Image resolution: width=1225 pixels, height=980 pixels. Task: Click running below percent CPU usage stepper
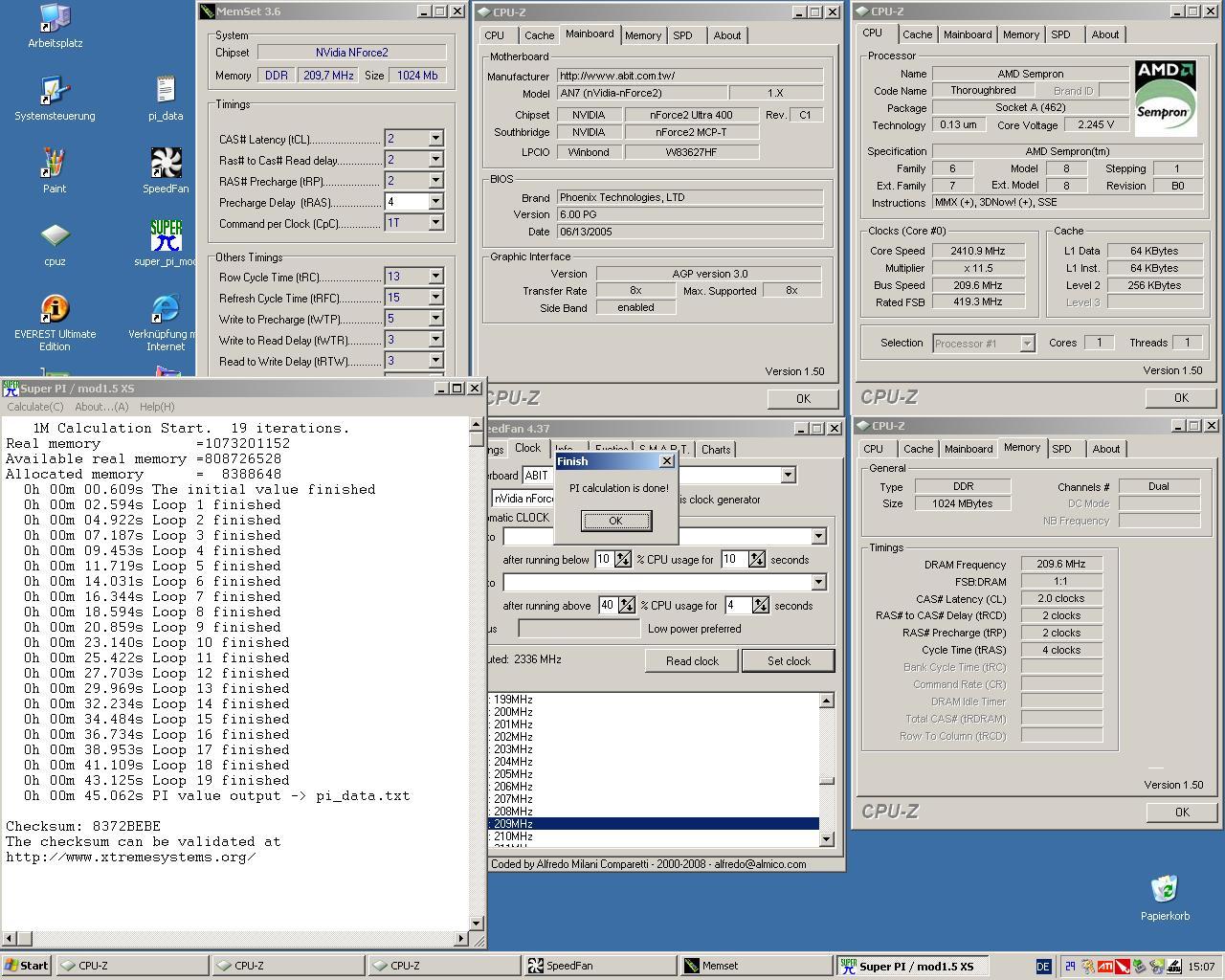click(x=623, y=559)
